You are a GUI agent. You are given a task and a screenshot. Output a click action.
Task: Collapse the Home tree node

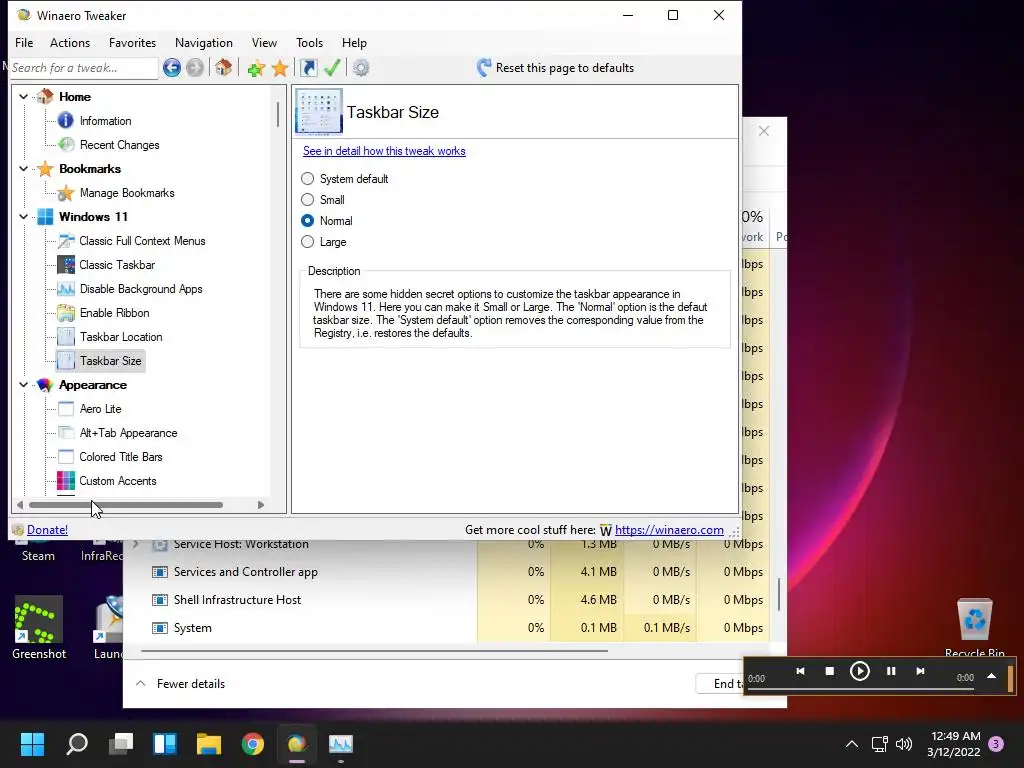pyautogui.click(x=24, y=97)
